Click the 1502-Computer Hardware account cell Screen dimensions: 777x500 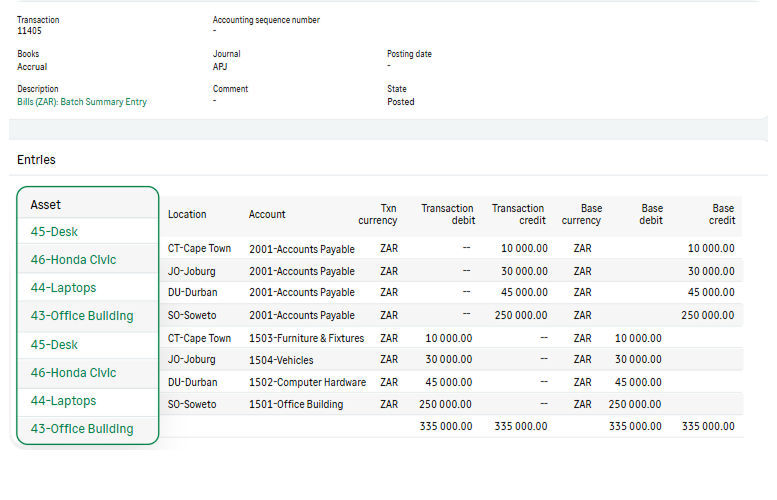[307, 383]
